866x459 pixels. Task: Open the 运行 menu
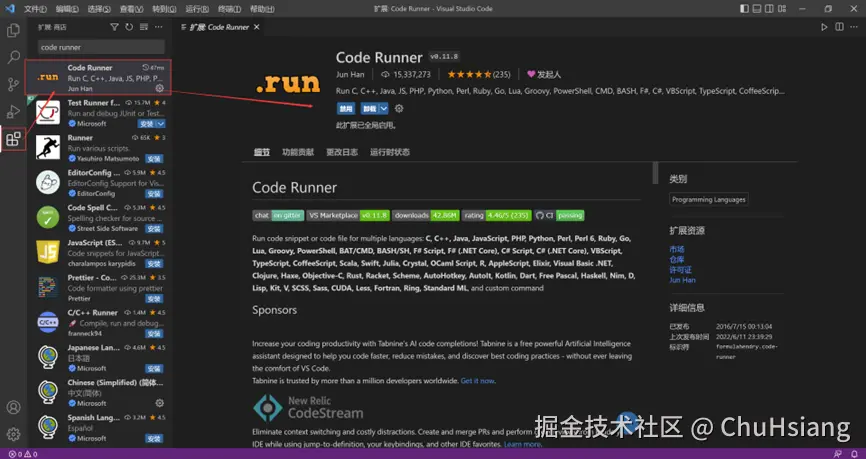pyautogui.click(x=197, y=9)
